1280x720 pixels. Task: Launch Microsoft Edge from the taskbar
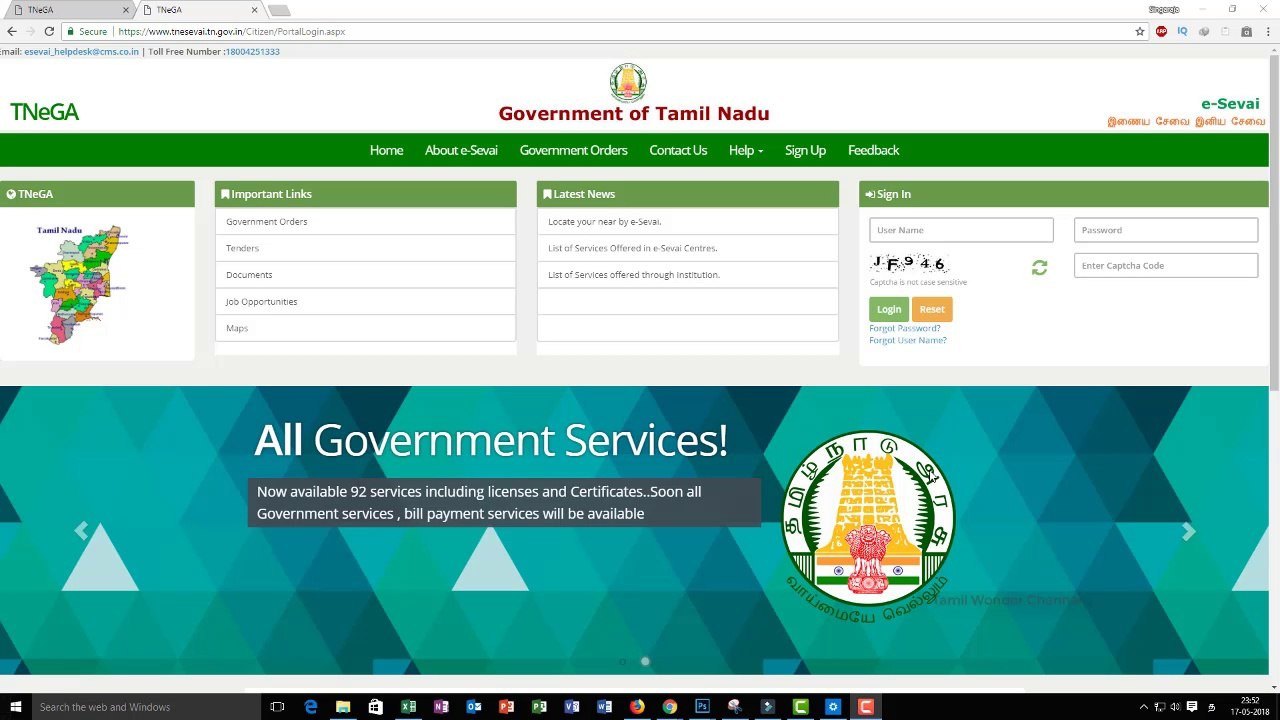310,707
